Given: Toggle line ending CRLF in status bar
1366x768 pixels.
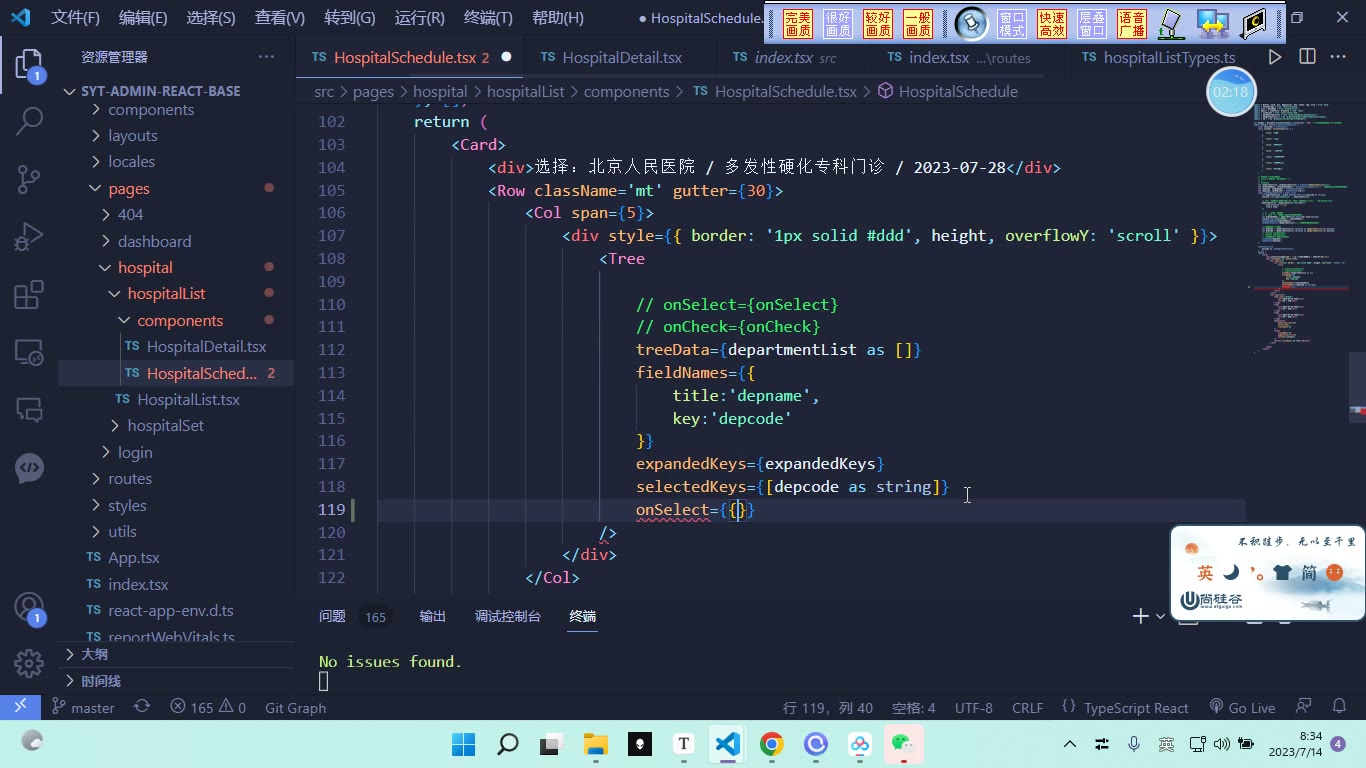Looking at the screenshot, I should (x=1027, y=708).
